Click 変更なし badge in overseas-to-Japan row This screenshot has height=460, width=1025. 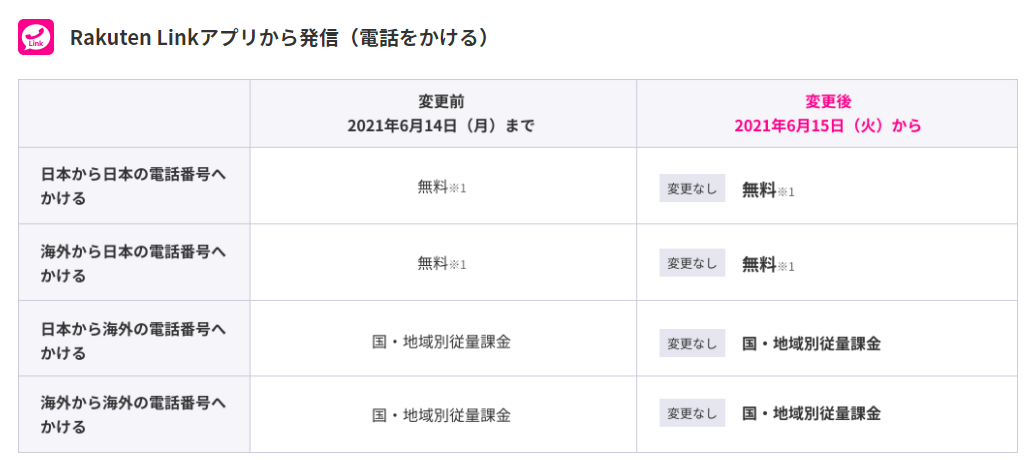click(692, 263)
